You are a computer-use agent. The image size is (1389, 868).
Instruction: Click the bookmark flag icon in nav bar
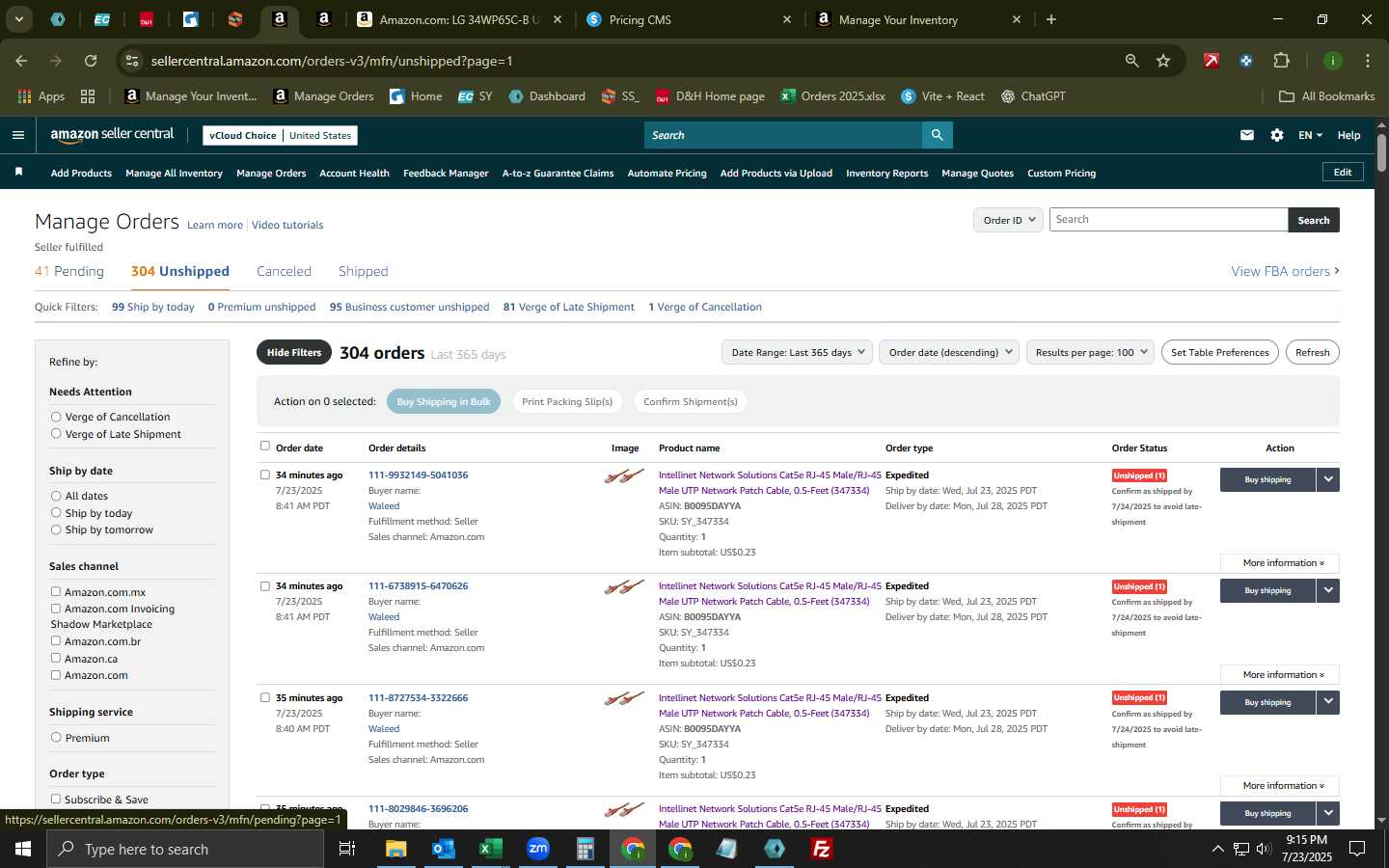point(18,172)
